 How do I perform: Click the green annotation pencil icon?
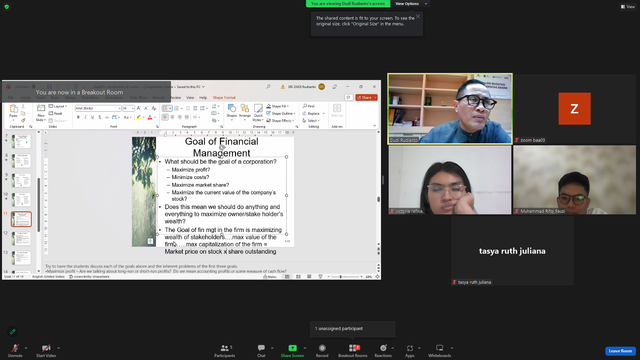pos(13,331)
